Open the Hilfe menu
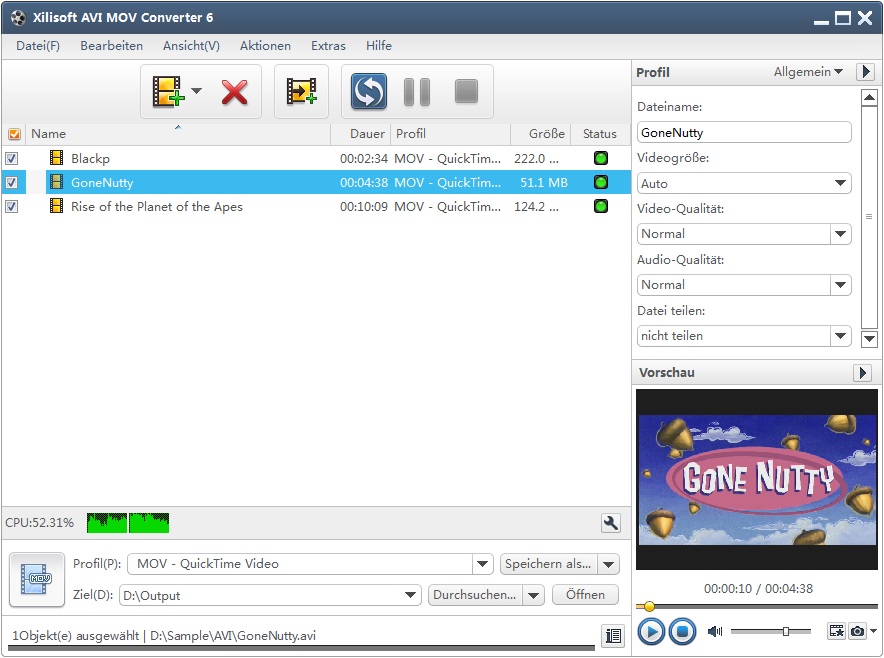Screen dimensions: 884x658 [379, 46]
